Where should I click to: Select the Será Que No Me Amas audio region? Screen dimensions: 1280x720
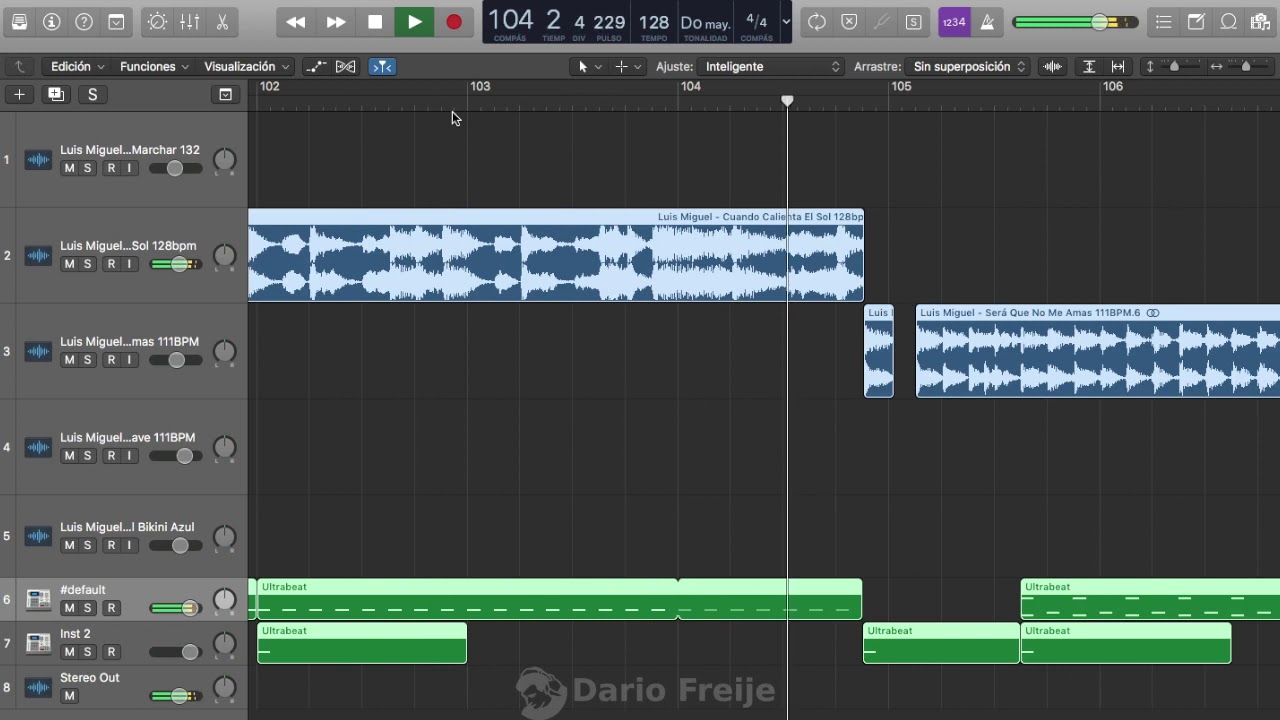point(1098,351)
